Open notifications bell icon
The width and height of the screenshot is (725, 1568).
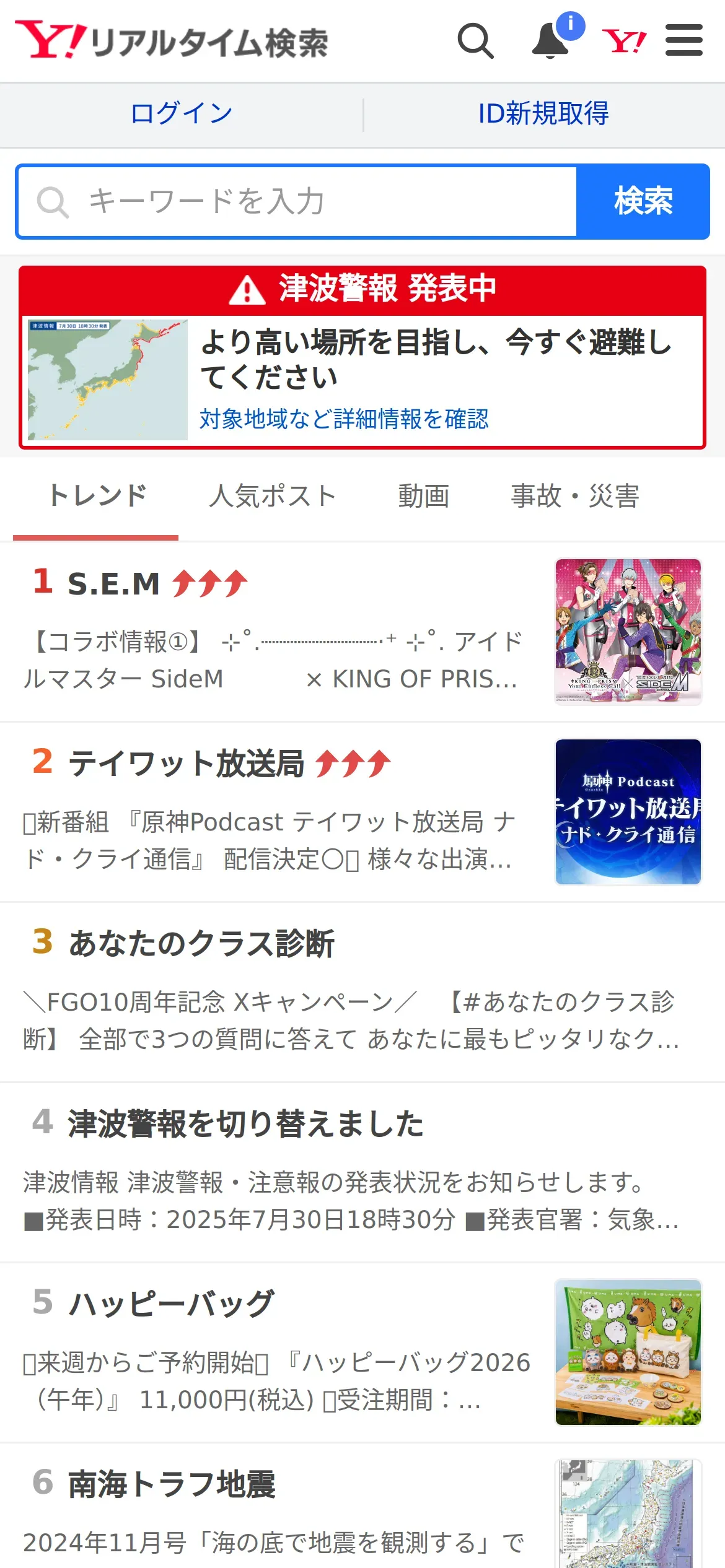pos(551,41)
